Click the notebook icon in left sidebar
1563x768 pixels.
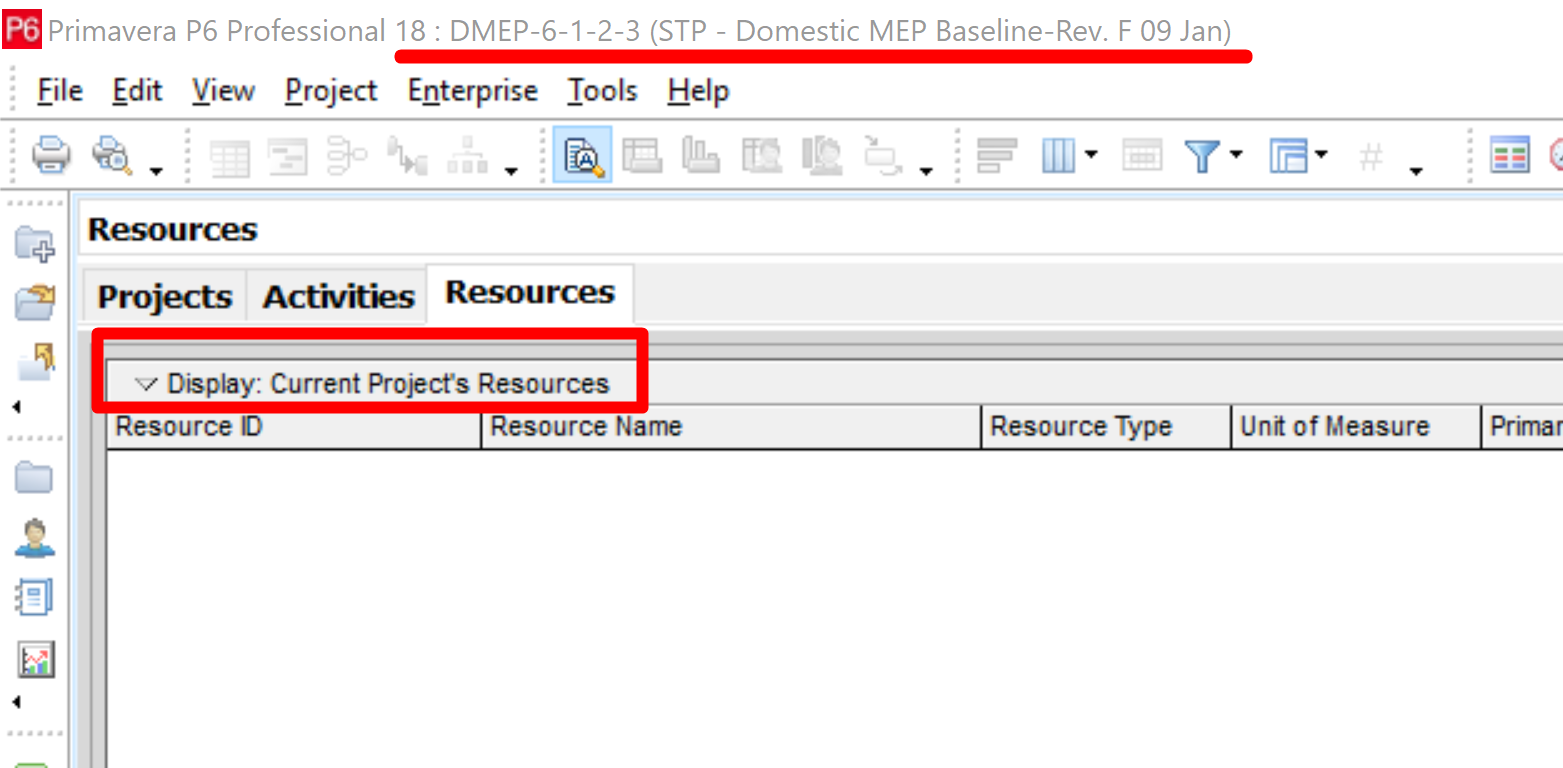pyautogui.click(x=35, y=598)
